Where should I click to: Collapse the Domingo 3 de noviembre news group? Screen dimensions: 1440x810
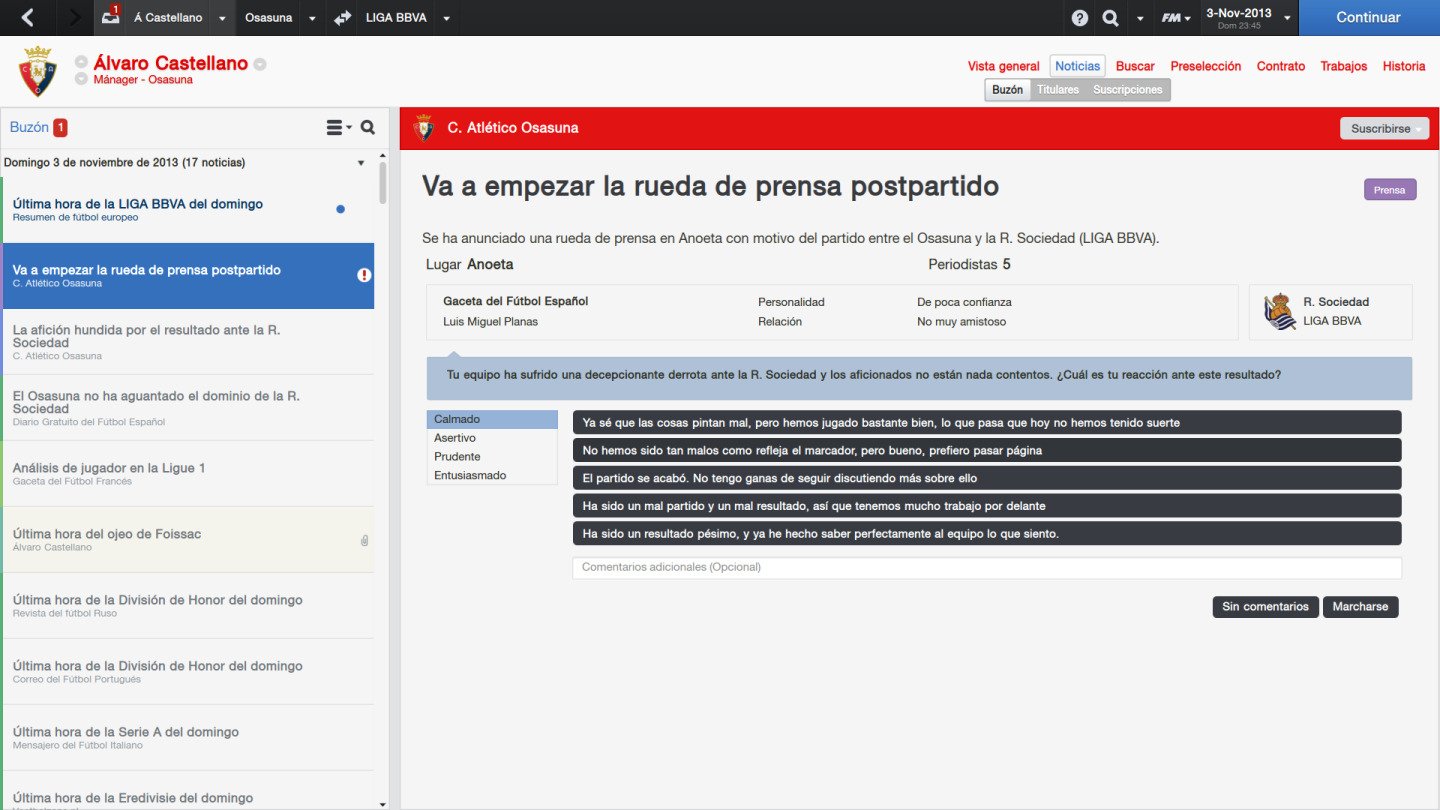[x=361, y=163]
